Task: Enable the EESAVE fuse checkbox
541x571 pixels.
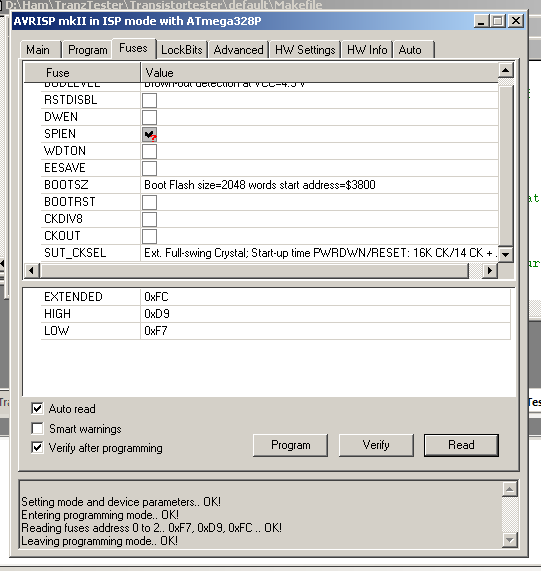Action: point(149,168)
